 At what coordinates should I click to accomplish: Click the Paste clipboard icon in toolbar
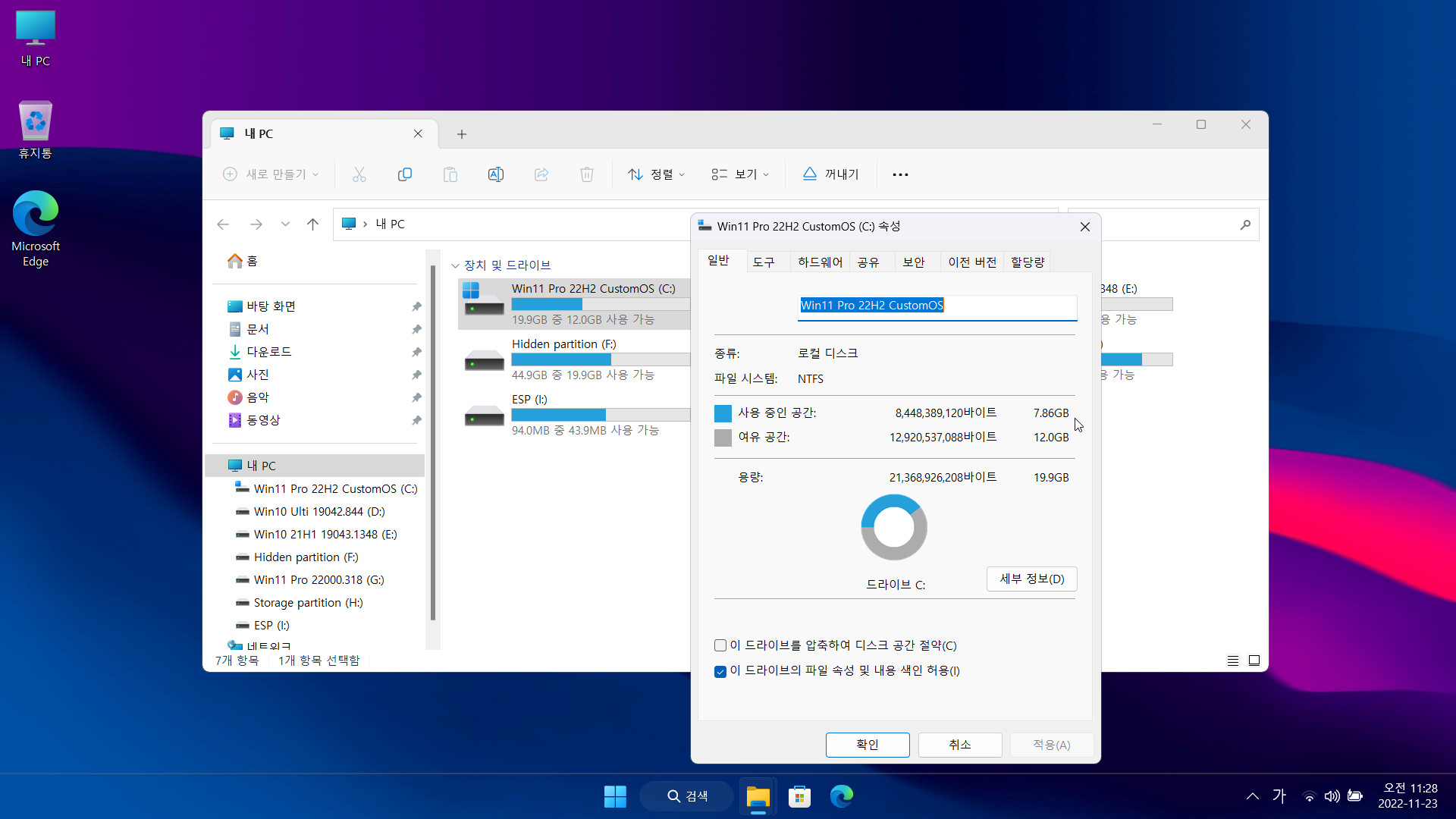click(x=450, y=174)
